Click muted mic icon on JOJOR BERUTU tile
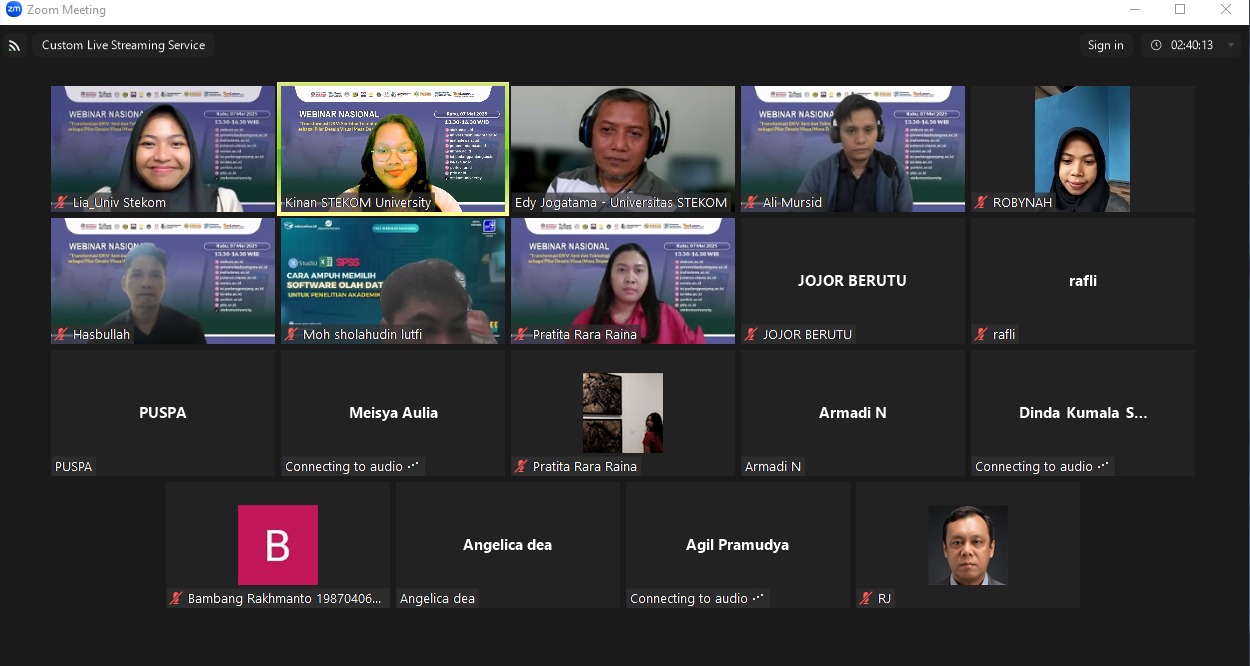The width and height of the screenshot is (1250, 666). click(x=752, y=335)
